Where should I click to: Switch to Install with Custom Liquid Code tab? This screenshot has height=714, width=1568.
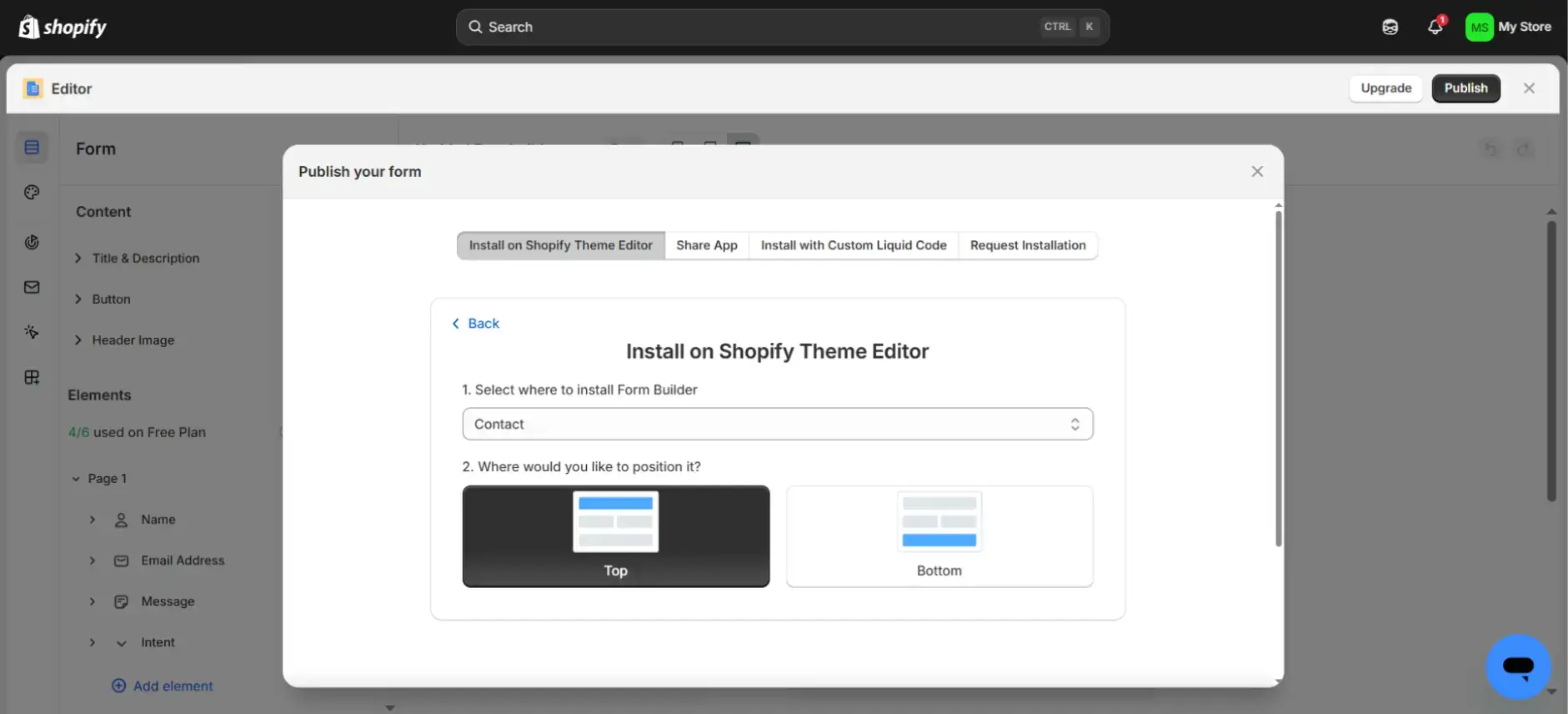854,245
